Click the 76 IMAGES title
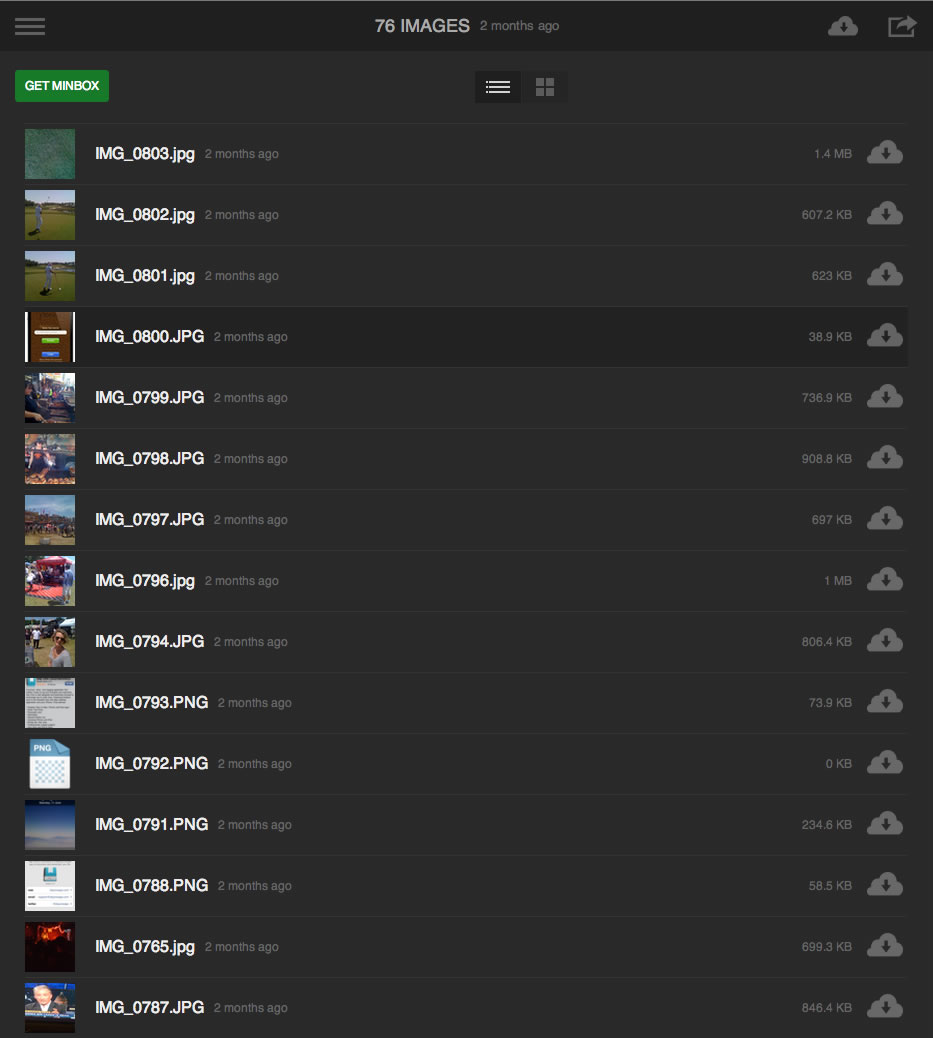This screenshot has height=1038, width=933. click(x=422, y=26)
